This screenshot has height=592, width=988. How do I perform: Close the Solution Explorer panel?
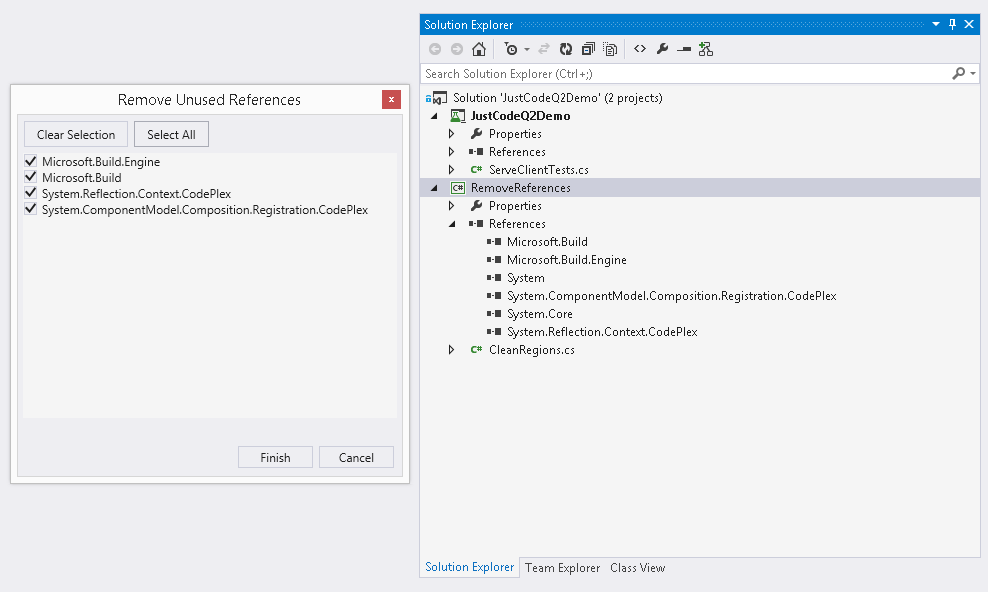(969, 25)
